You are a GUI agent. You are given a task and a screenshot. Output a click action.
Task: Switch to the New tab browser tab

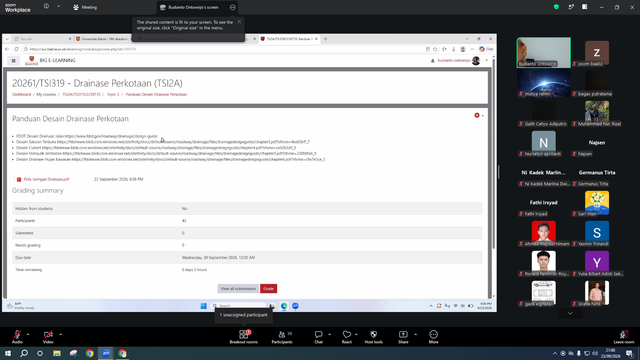point(41,39)
